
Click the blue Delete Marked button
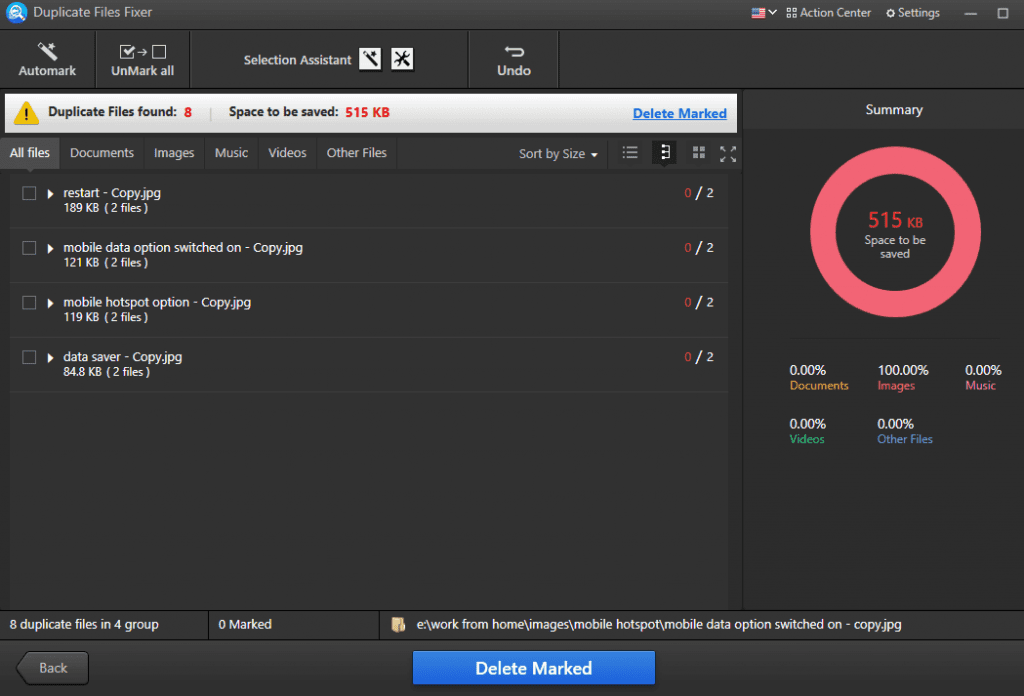coord(534,668)
